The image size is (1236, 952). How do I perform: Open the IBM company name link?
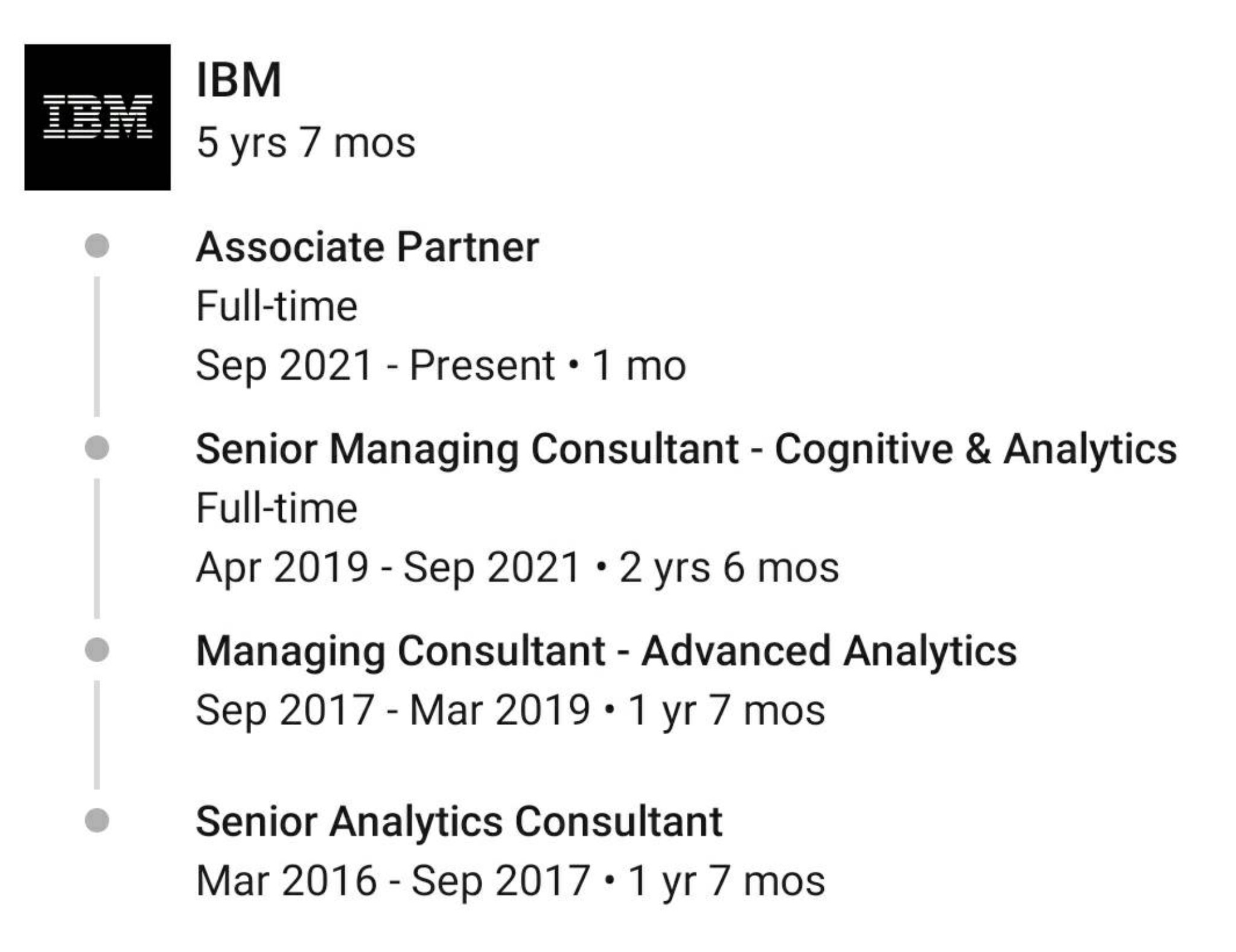pyautogui.click(x=239, y=80)
